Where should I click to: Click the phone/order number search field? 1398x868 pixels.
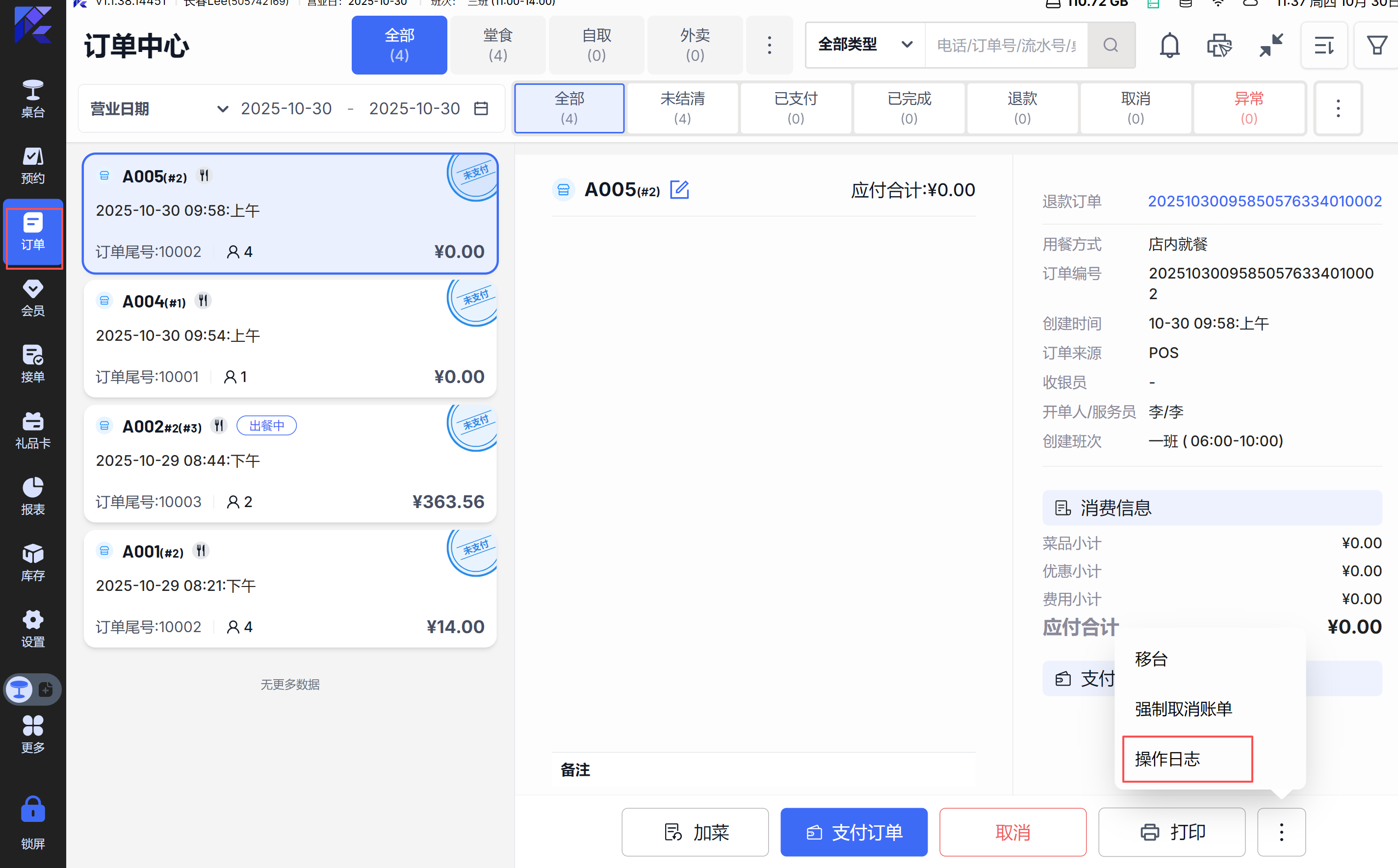pos(1006,45)
